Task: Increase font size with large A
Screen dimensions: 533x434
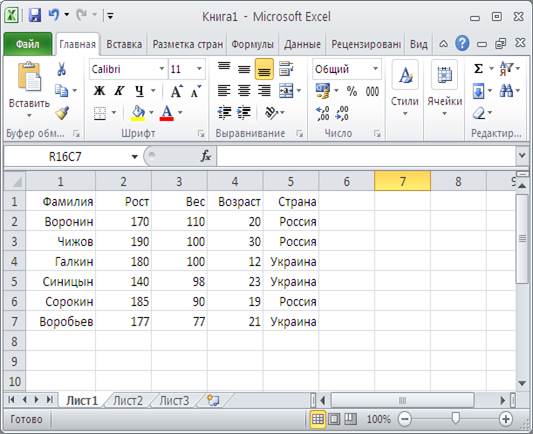Action: click(x=176, y=91)
